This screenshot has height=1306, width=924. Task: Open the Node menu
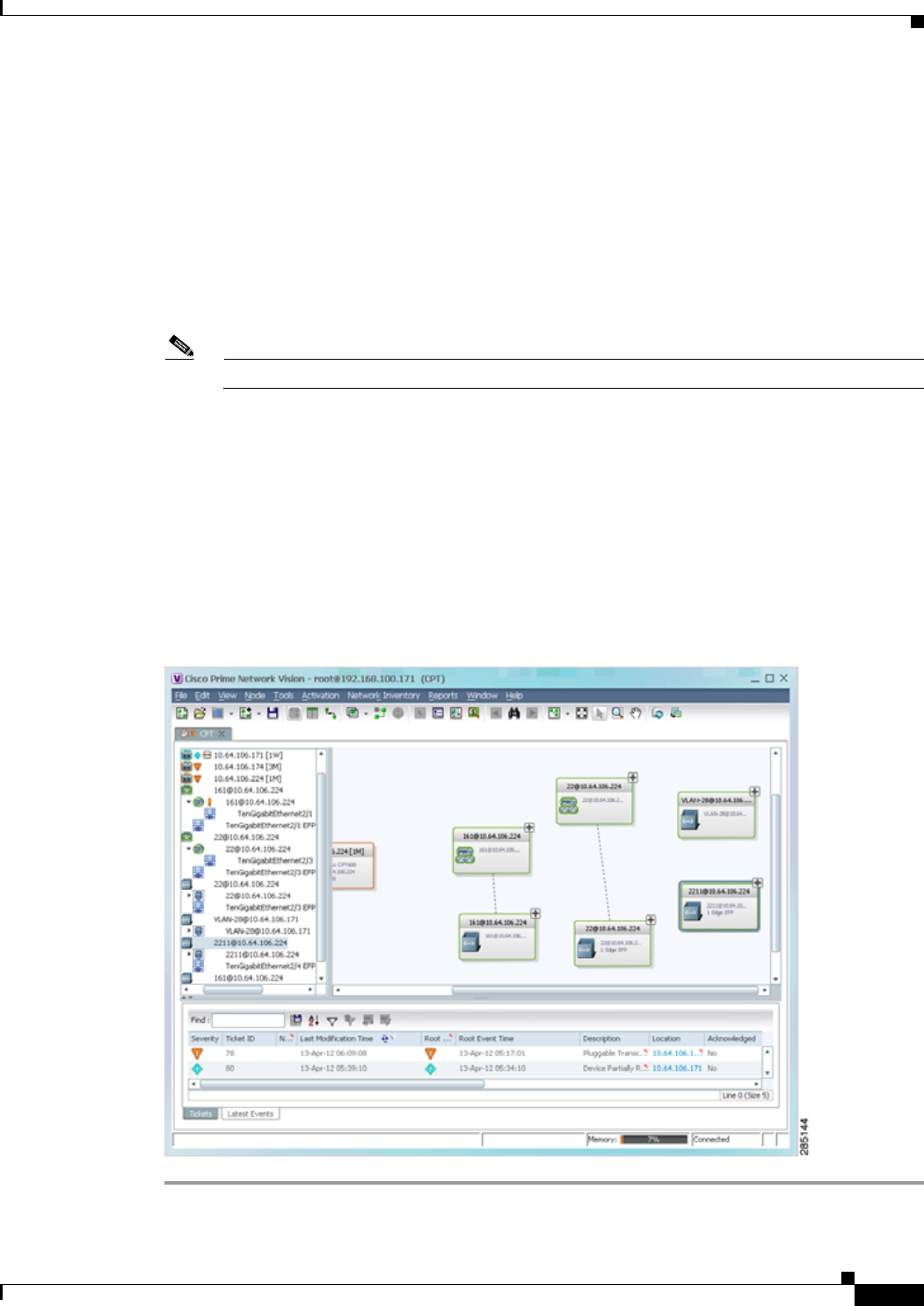pyautogui.click(x=255, y=696)
